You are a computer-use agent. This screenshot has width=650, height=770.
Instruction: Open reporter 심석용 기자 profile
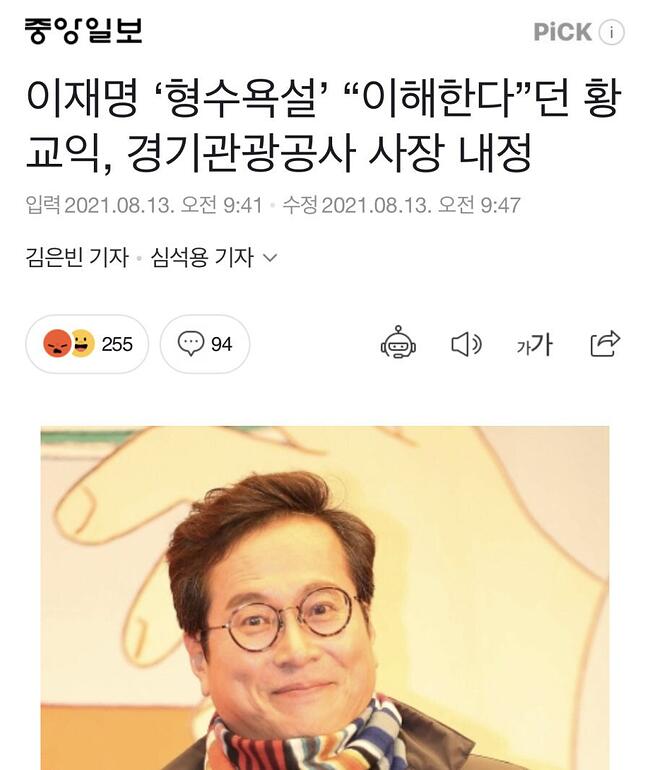pyautogui.click(x=202, y=257)
